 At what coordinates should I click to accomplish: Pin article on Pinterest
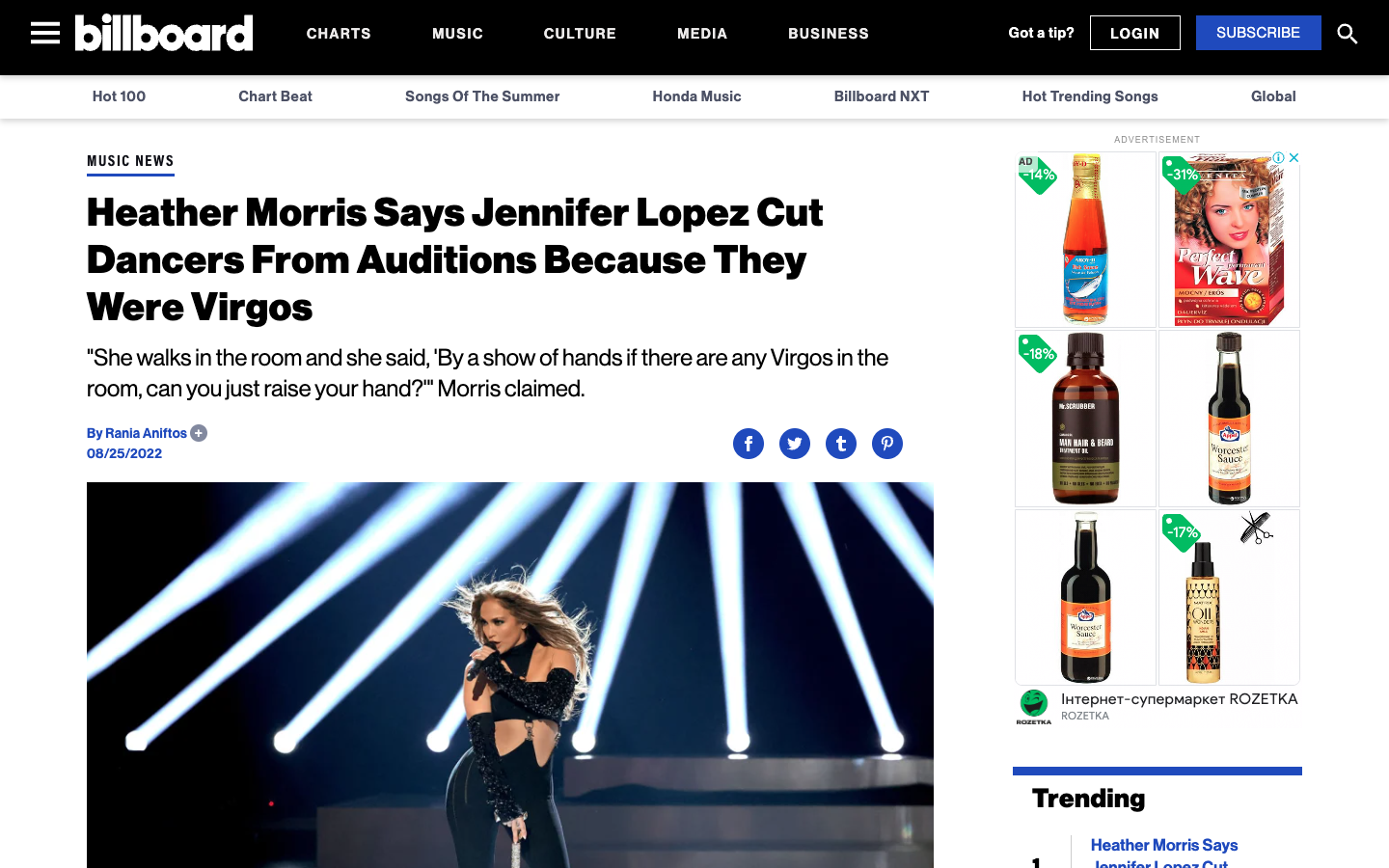(887, 444)
